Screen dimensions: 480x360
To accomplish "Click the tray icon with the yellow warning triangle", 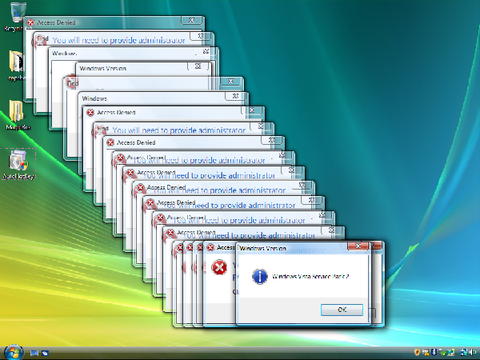I will [x=426, y=352].
